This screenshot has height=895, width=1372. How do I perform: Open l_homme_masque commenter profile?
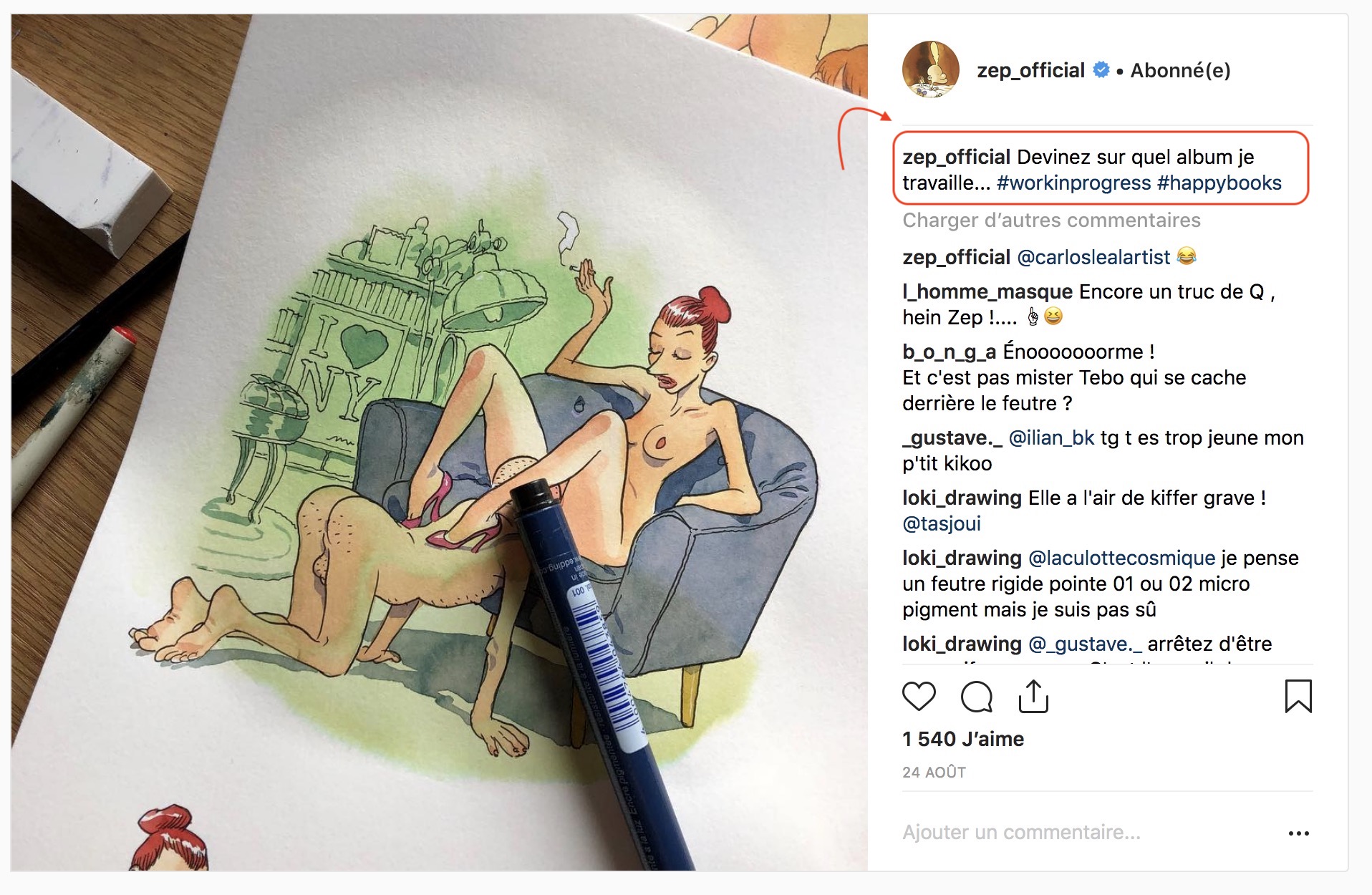(x=987, y=291)
